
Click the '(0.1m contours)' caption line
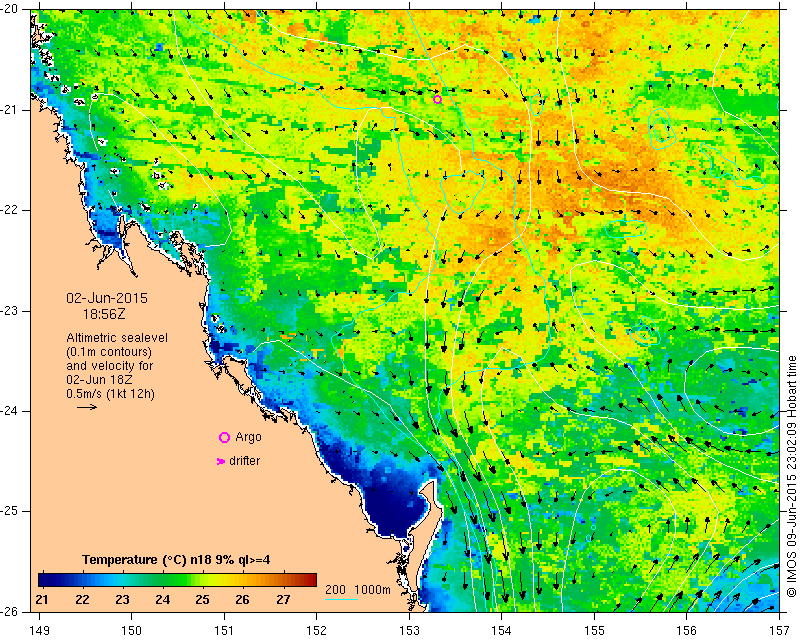[x=109, y=352]
